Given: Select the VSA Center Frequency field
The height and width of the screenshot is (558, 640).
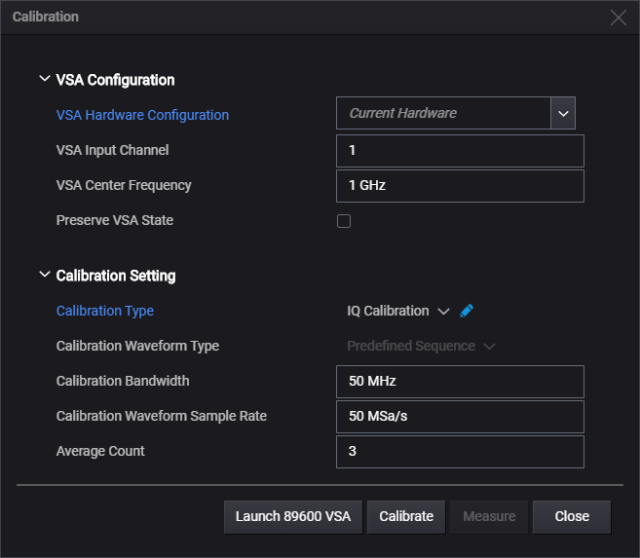Looking at the screenshot, I should 460,186.
